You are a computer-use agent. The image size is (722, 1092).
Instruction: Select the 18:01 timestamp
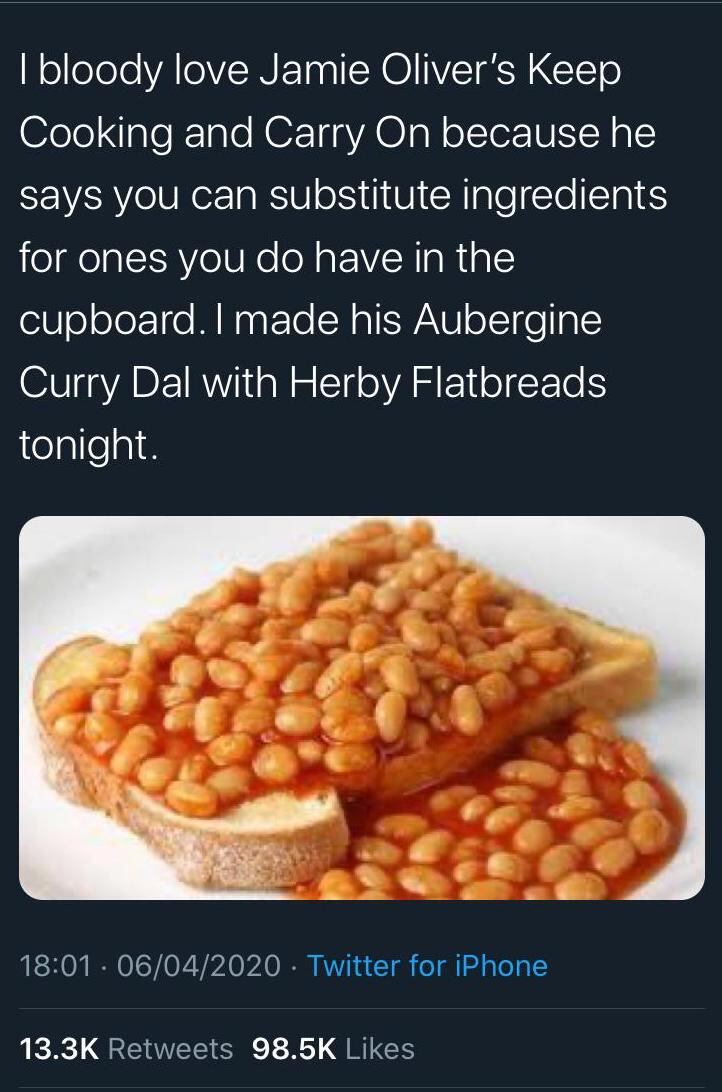point(56,966)
